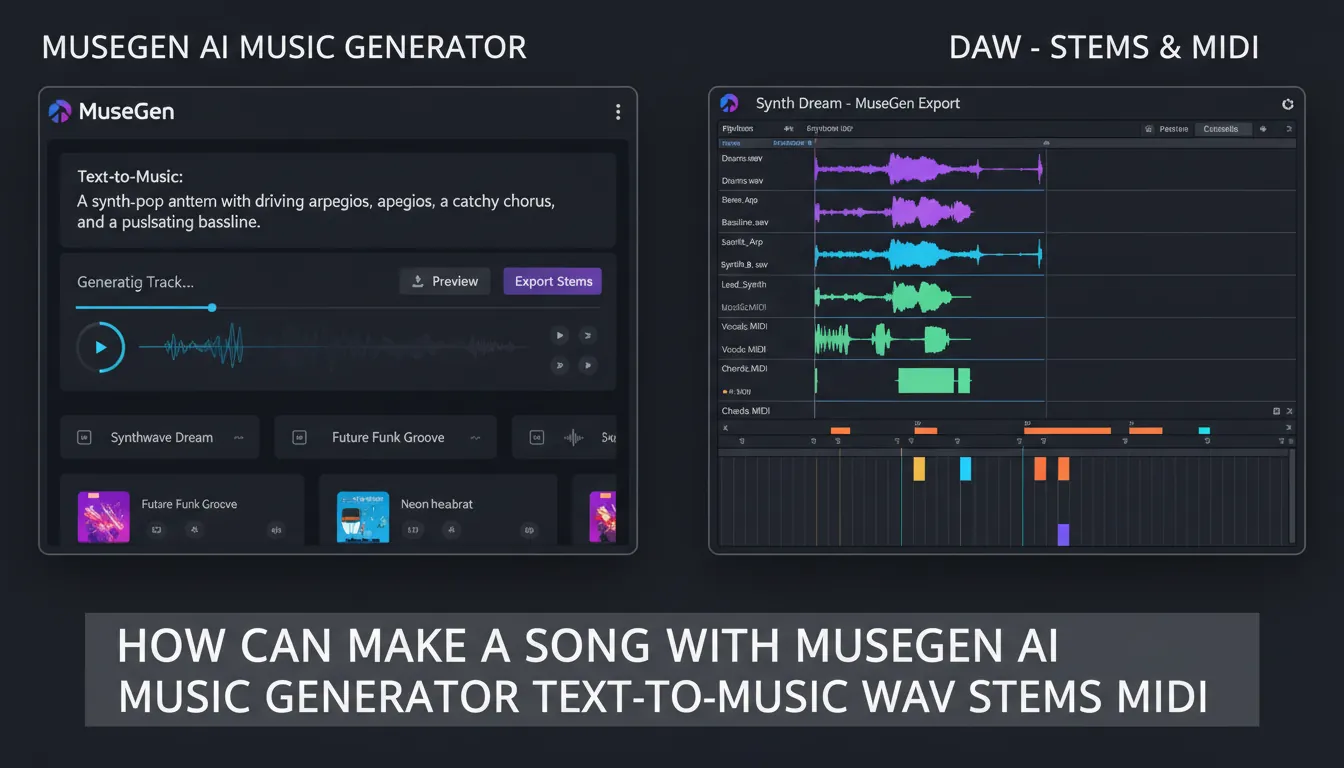Click the small icon left of Perstere
The height and width of the screenshot is (768, 1344).
(1149, 129)
